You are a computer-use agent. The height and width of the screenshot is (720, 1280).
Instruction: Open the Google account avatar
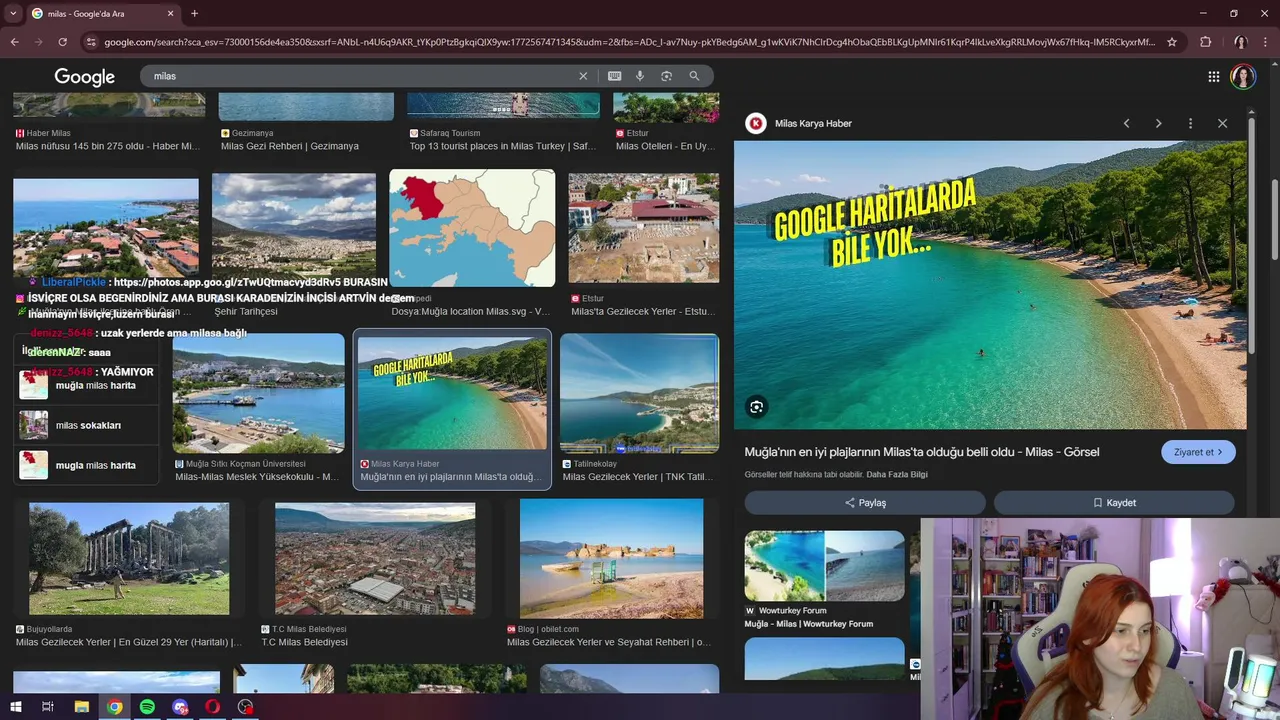[1243, 77]
